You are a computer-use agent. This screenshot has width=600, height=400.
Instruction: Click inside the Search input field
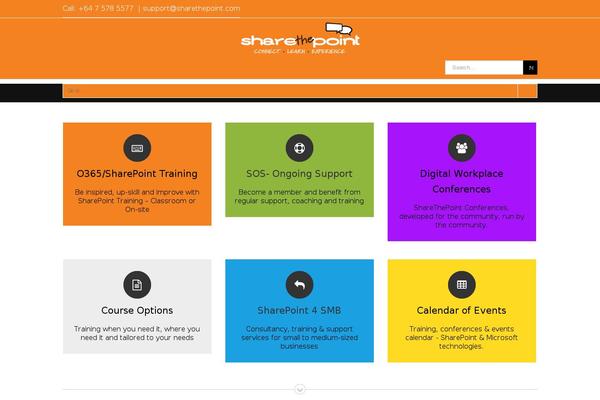point(484,67)
